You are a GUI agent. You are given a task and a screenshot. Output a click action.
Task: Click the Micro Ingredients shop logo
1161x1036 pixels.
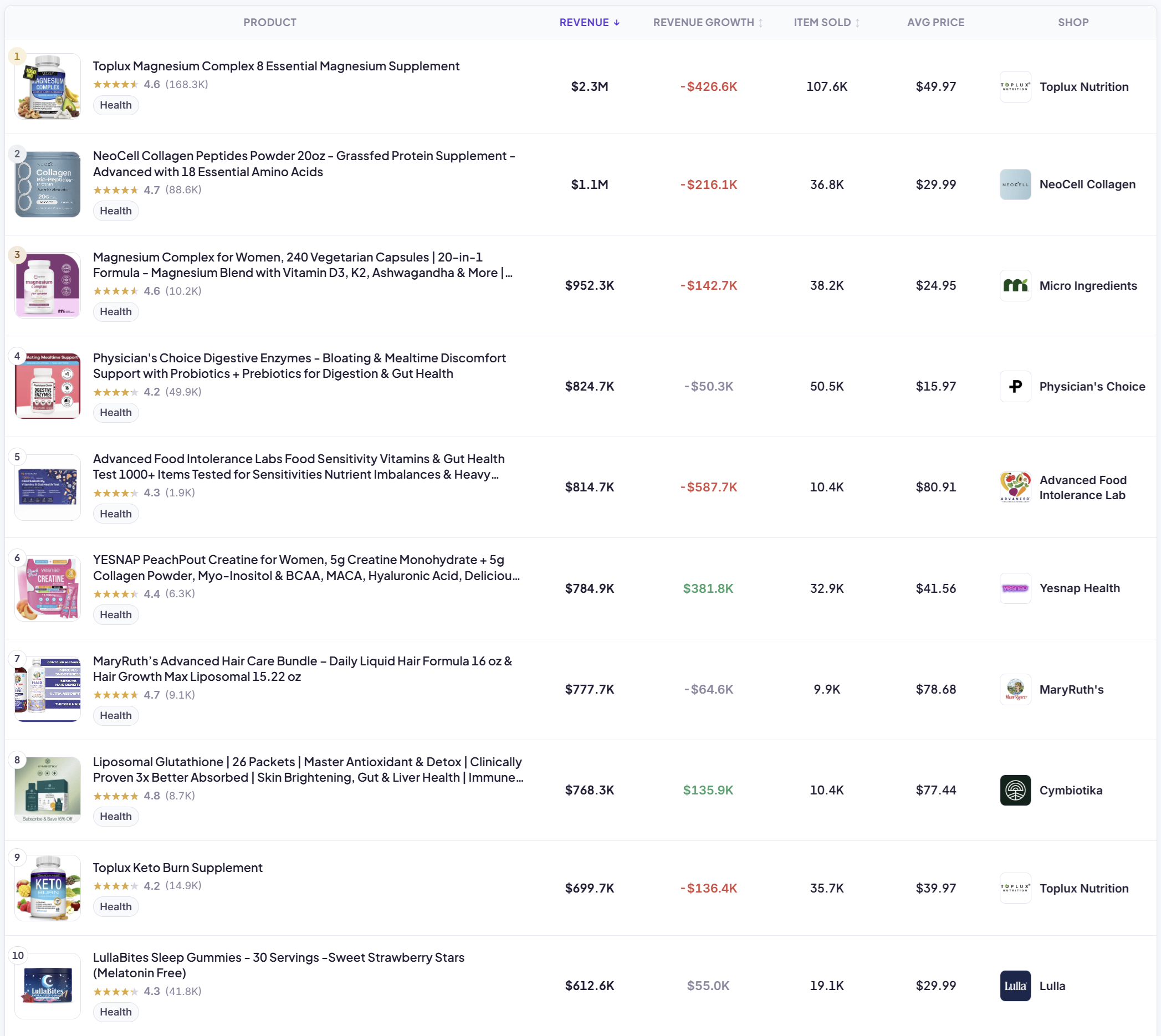click(x=1015, y=286)
